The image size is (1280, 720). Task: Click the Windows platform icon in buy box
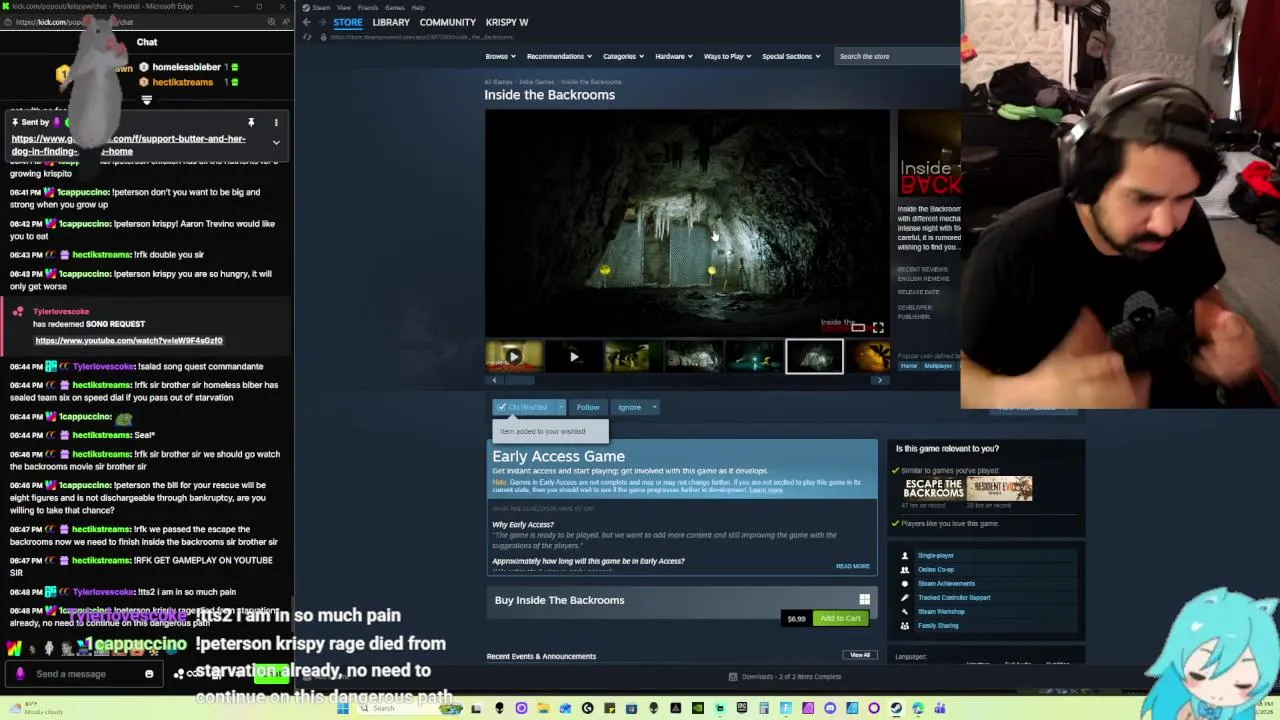coord(864,600)
